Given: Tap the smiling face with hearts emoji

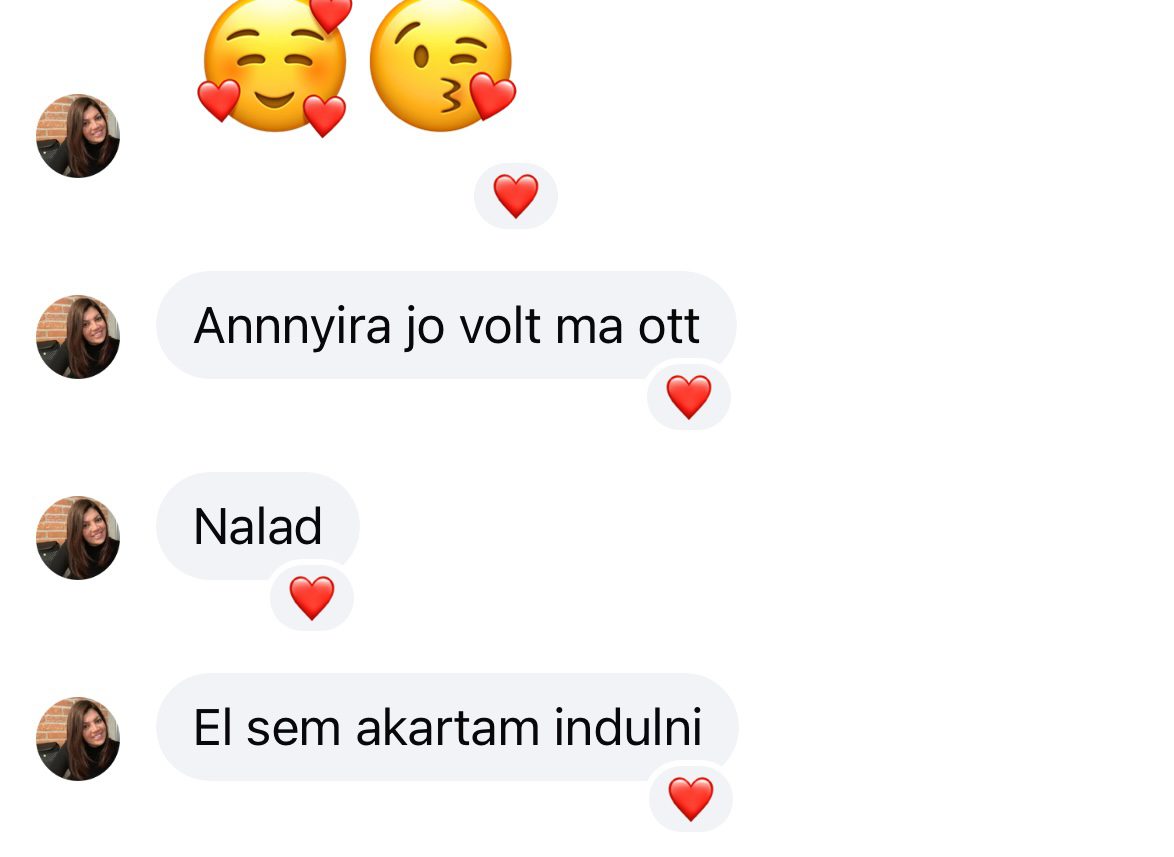Looking at the screenshot, I should 274,67.
